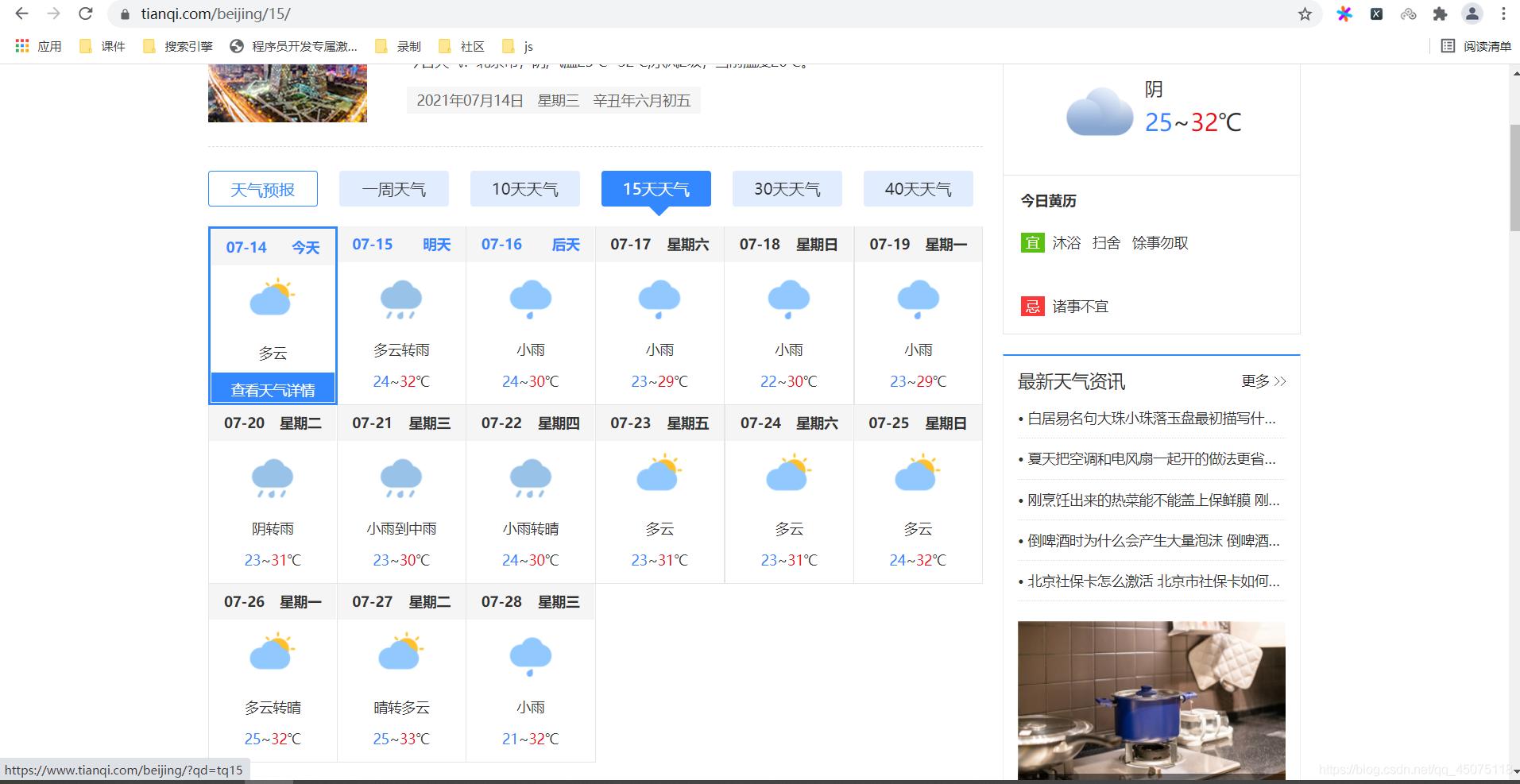This screenshot has height=784, width=1520.
Task: Click the 查看天气详情 button
Action: click(x=273, y=388)
